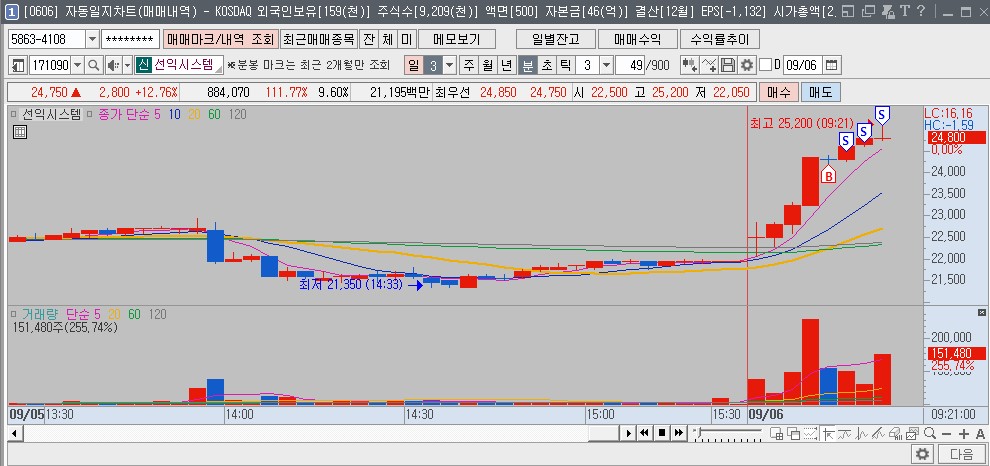This screenshot has height=466, width=990.
Task: Expand the speaker options dropdown arrow
Action: 126,65
